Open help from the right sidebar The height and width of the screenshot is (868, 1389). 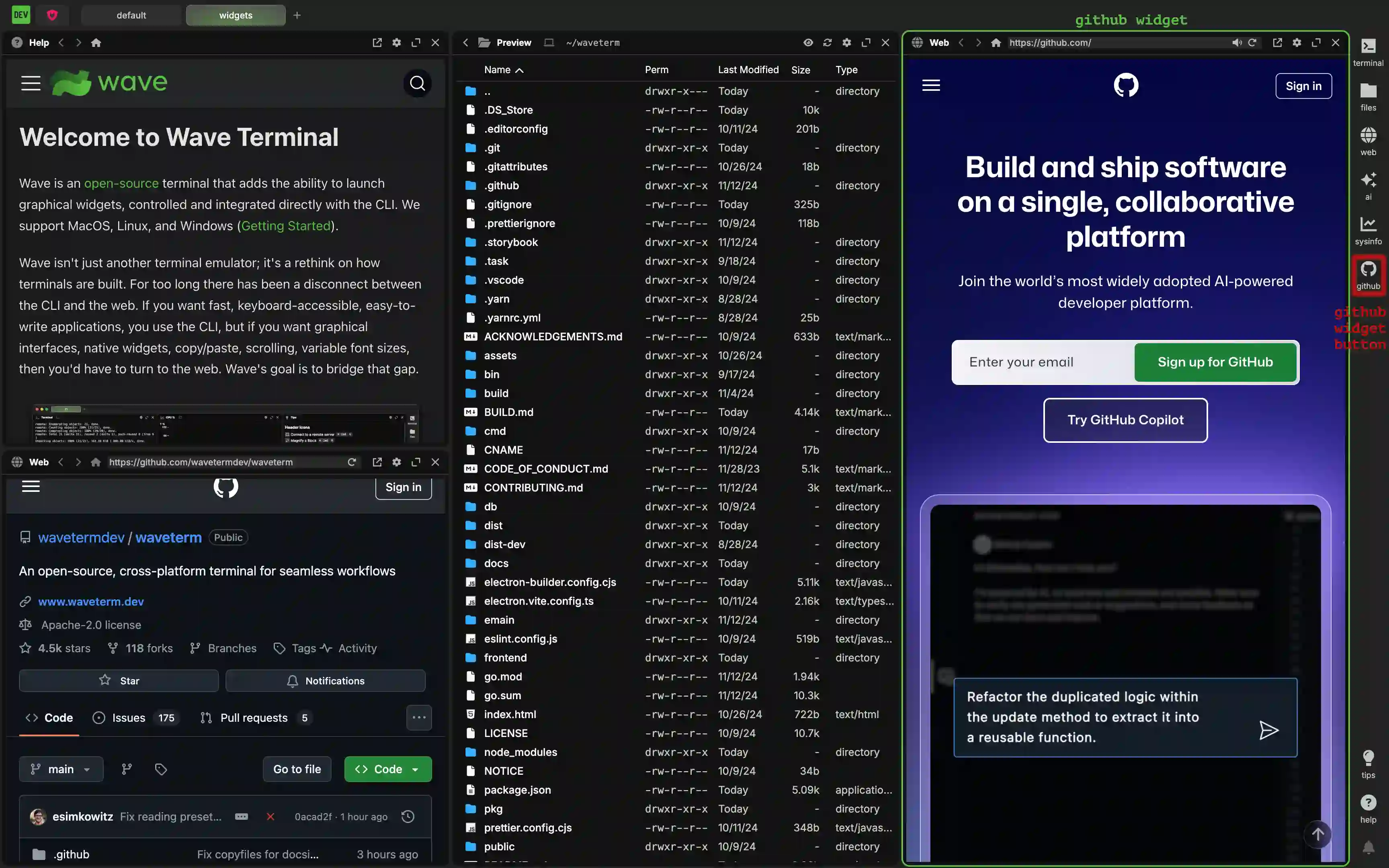click(x=1369, y=809)
